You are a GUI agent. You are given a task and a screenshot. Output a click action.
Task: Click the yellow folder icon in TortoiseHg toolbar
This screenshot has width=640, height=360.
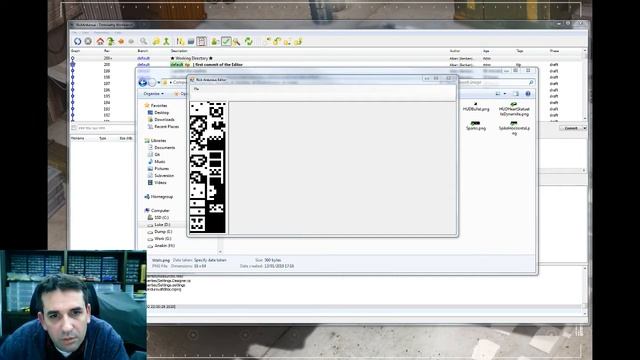[156, 41]
